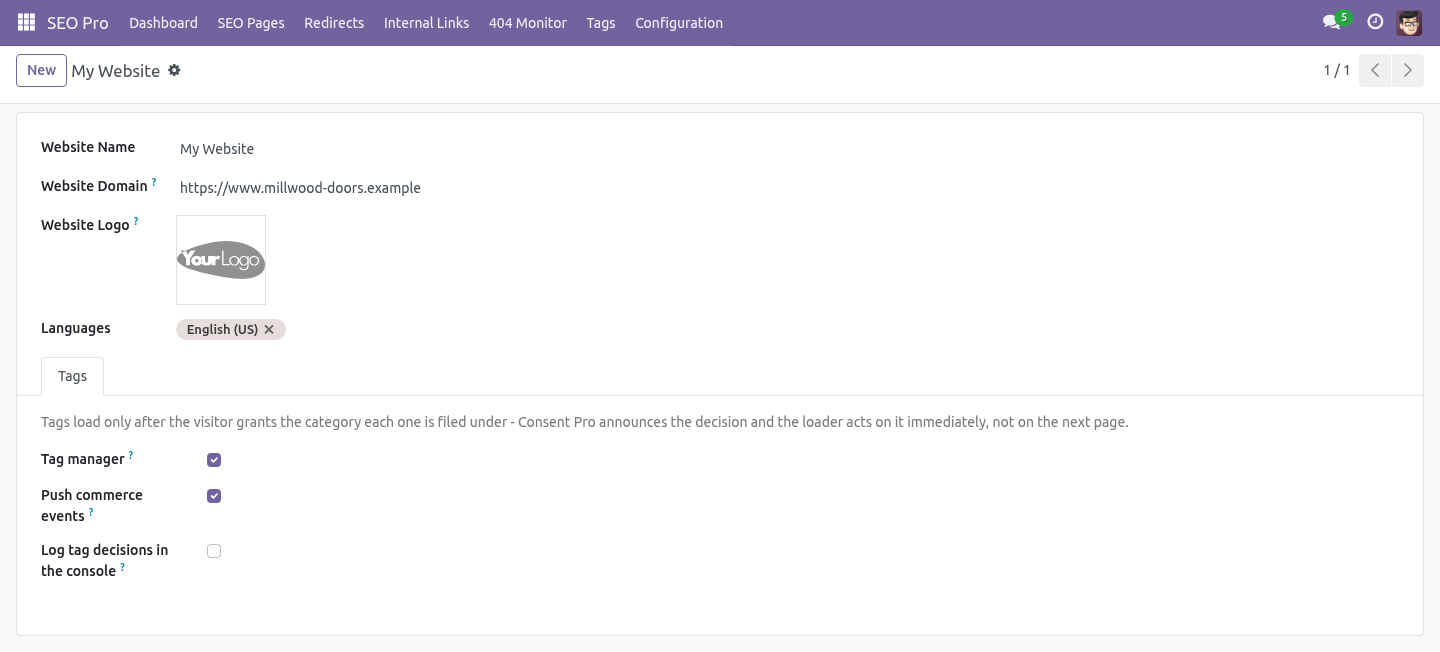
Task: Click the YourLogo website logo image
Action: coord(221,260)
